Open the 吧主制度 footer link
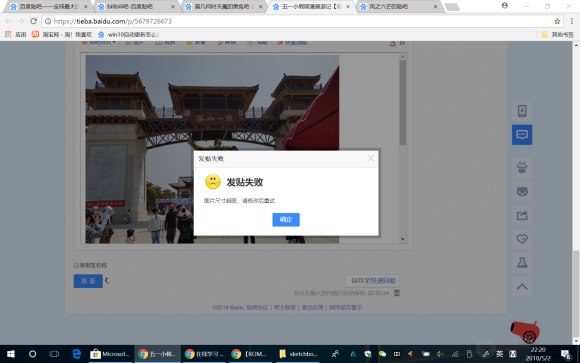This screenshot has width=580, height=363. click(x=285, y=307)
